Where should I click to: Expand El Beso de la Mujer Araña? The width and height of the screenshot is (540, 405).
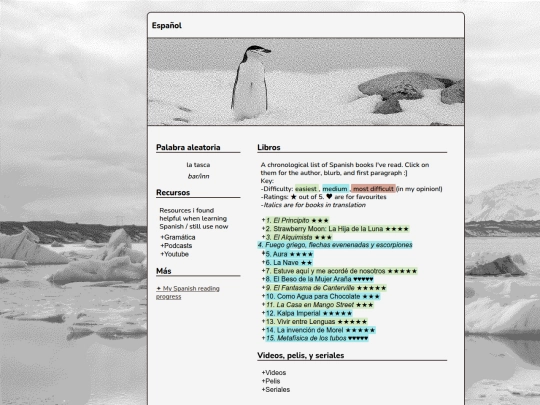tap(318, 279)
